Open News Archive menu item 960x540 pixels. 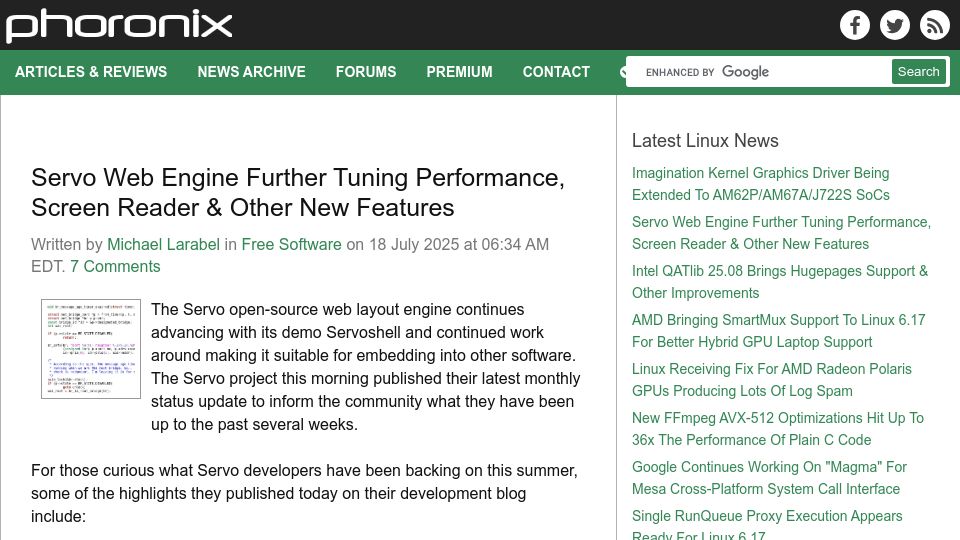click(x=251, y=72)
